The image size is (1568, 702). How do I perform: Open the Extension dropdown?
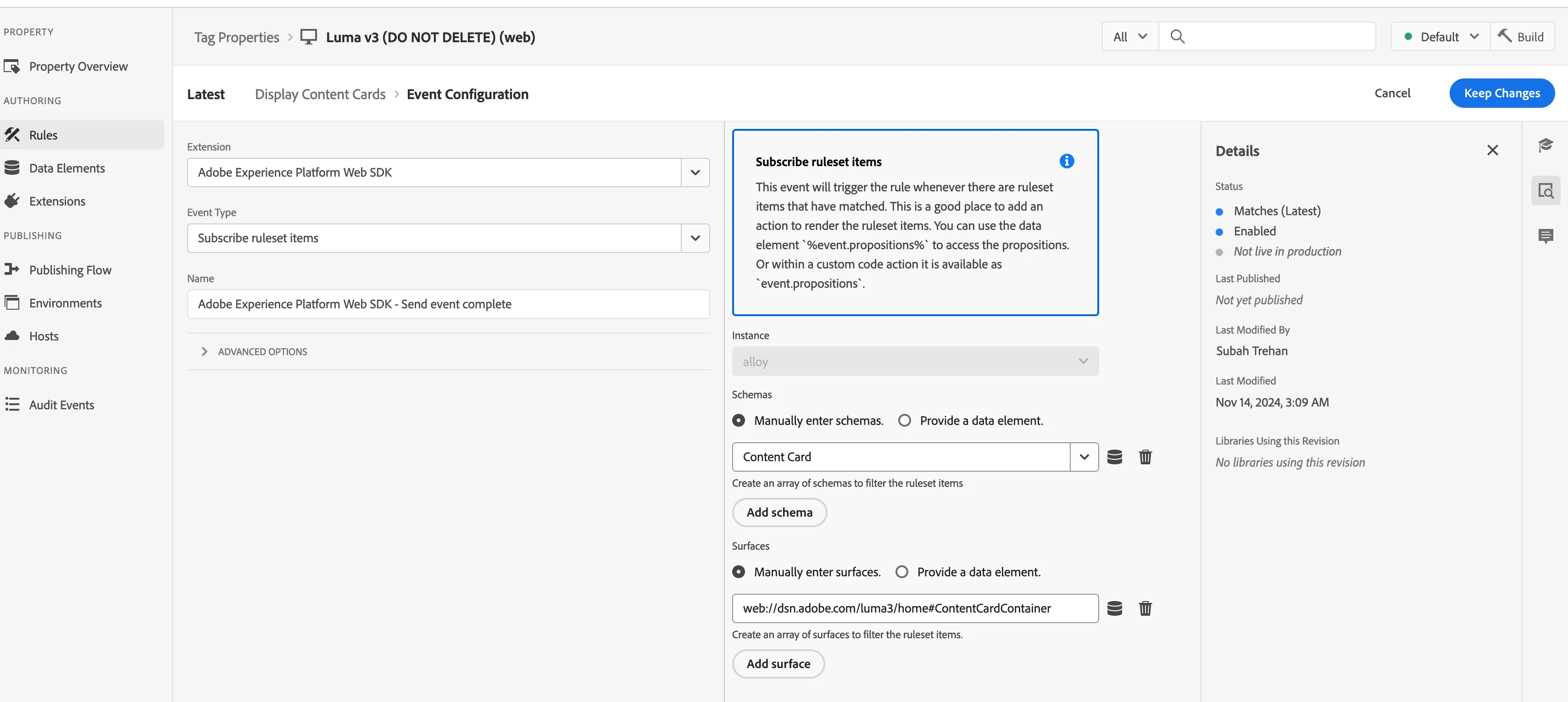695,173
